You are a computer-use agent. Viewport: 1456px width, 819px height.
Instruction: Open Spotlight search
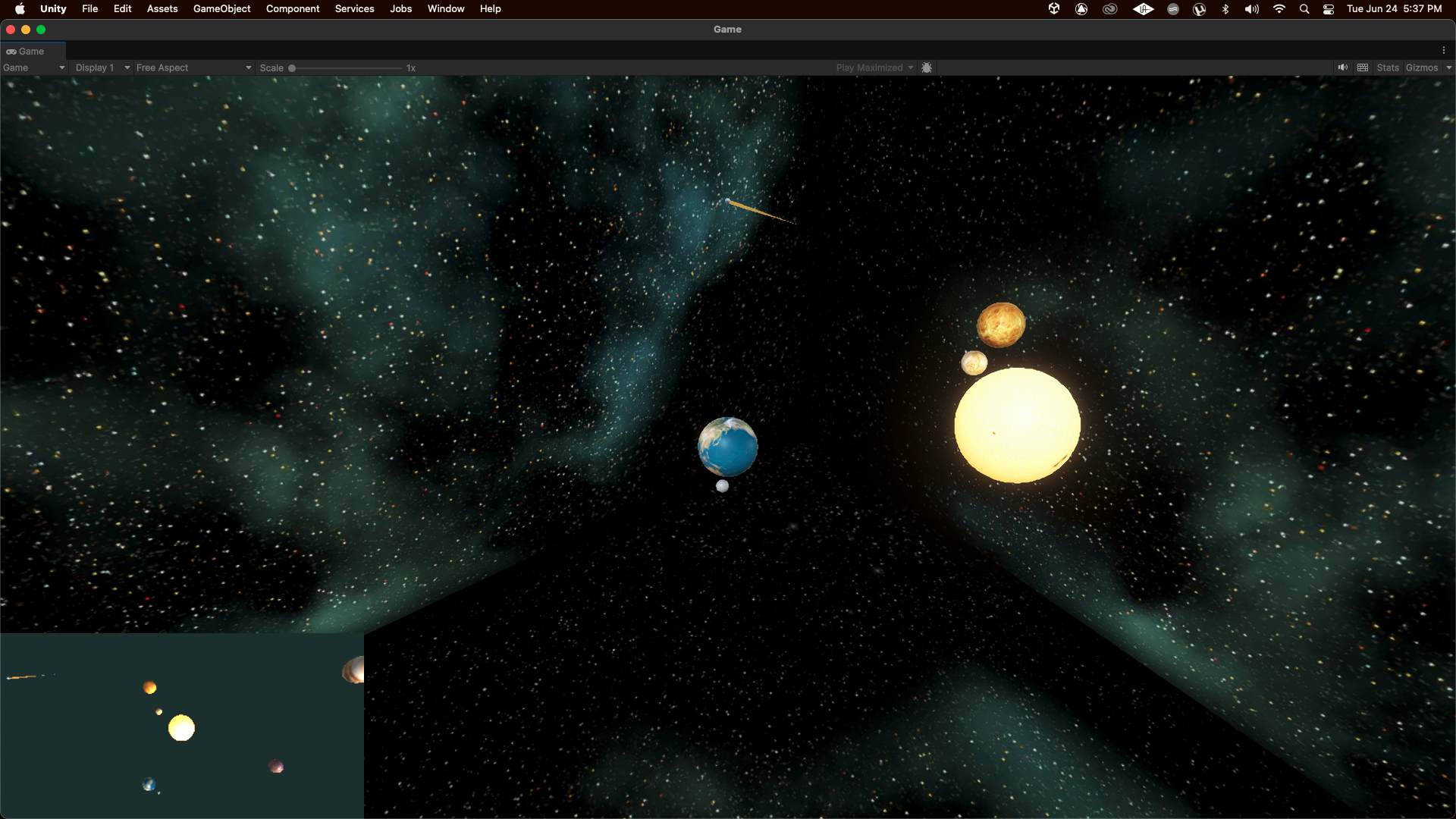1304,9
